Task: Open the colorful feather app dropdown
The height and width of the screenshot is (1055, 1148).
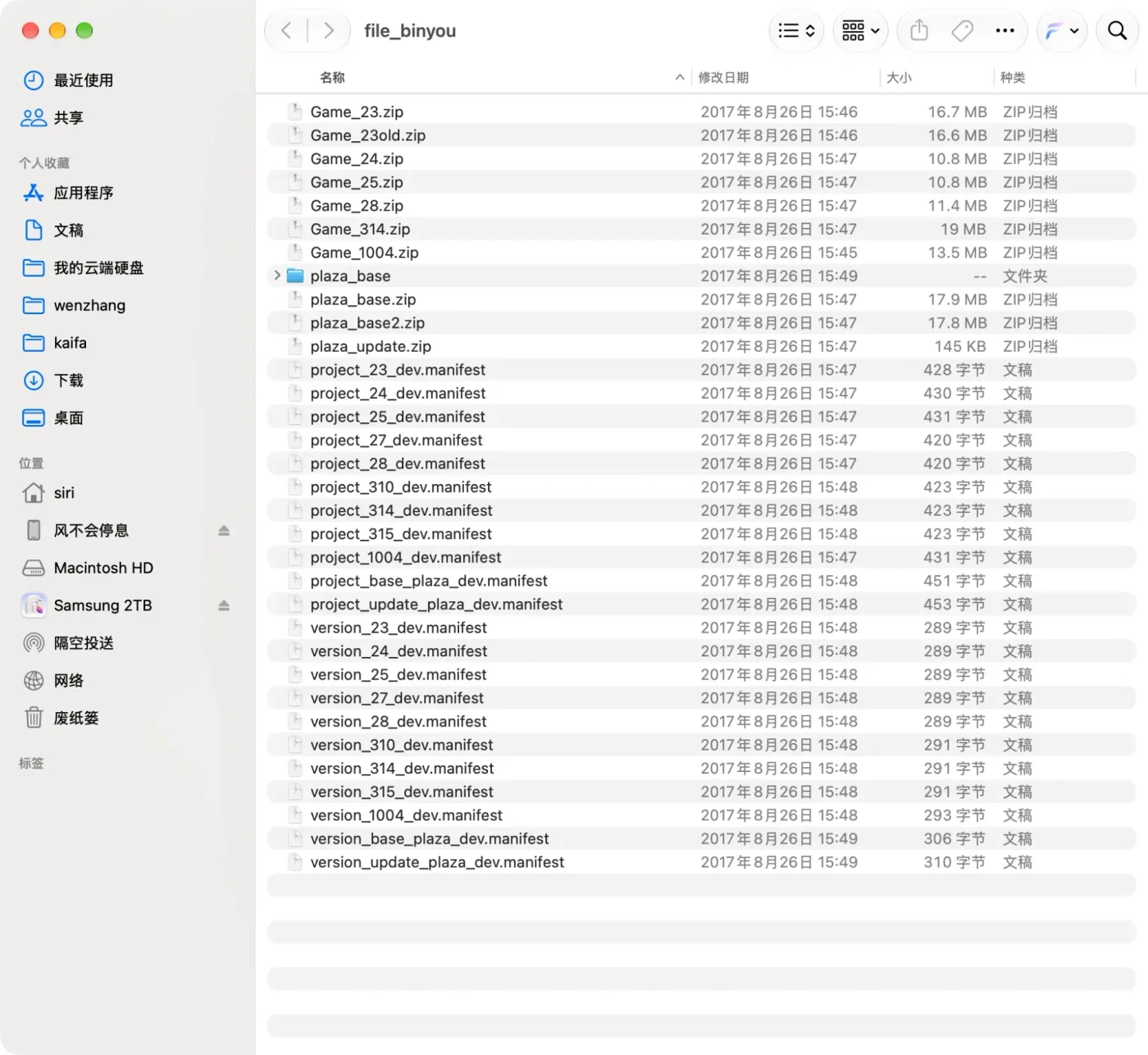Action: pyautogui.click(x=1062, y=31)
